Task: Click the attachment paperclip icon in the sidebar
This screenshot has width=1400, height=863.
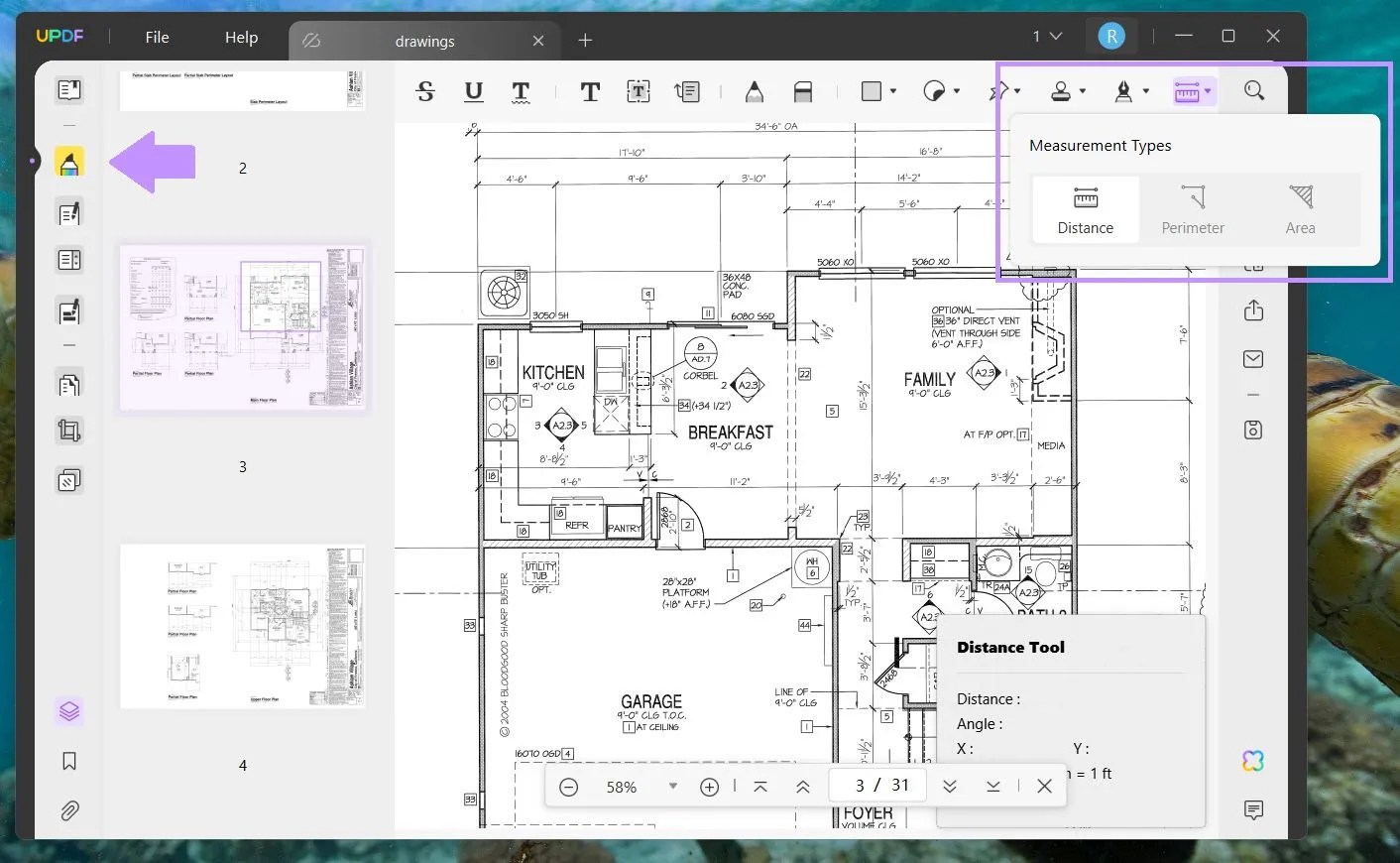Action: click(69, 810)
